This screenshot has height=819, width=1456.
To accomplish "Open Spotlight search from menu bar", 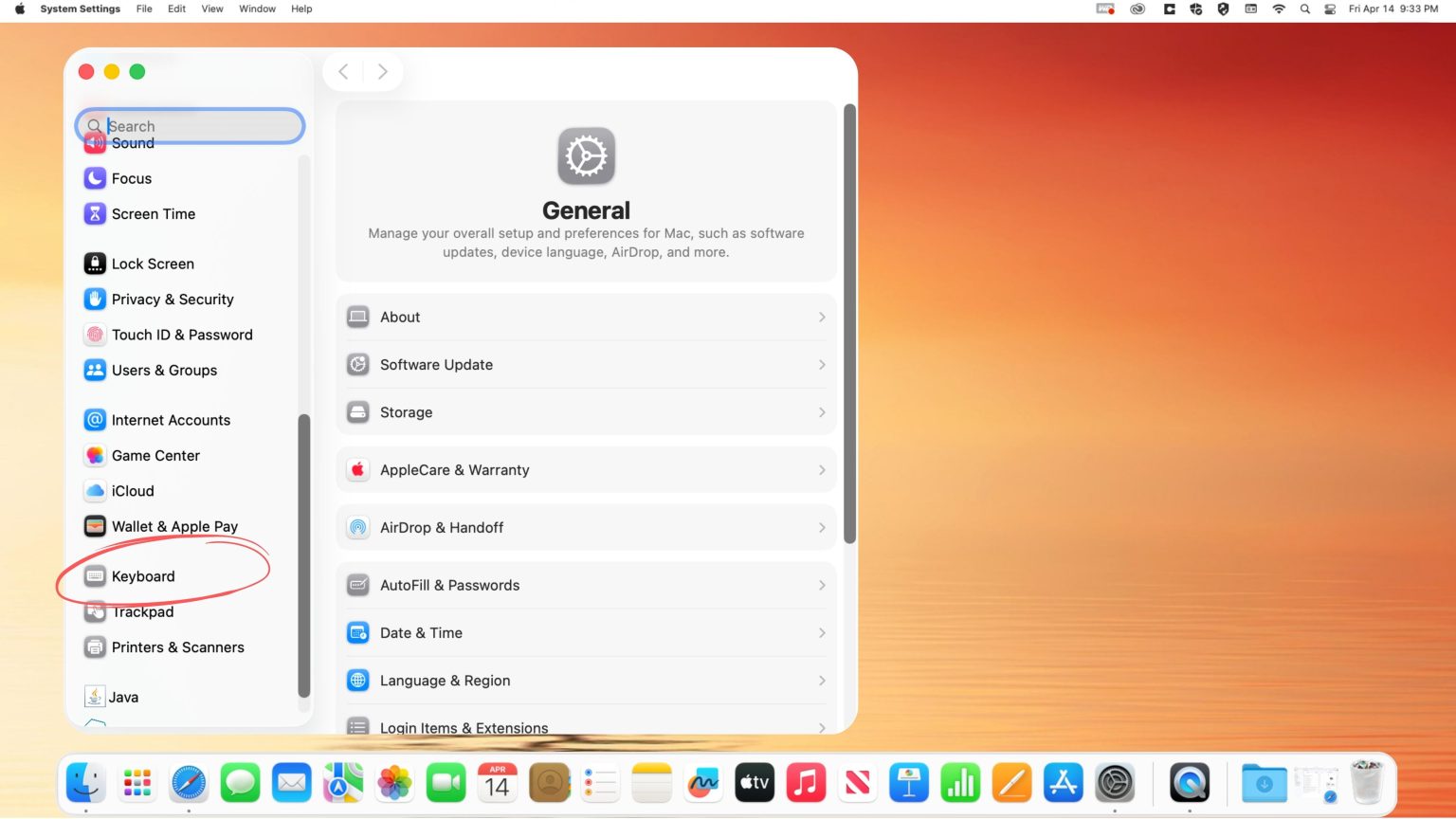I will click(1304, 9).
